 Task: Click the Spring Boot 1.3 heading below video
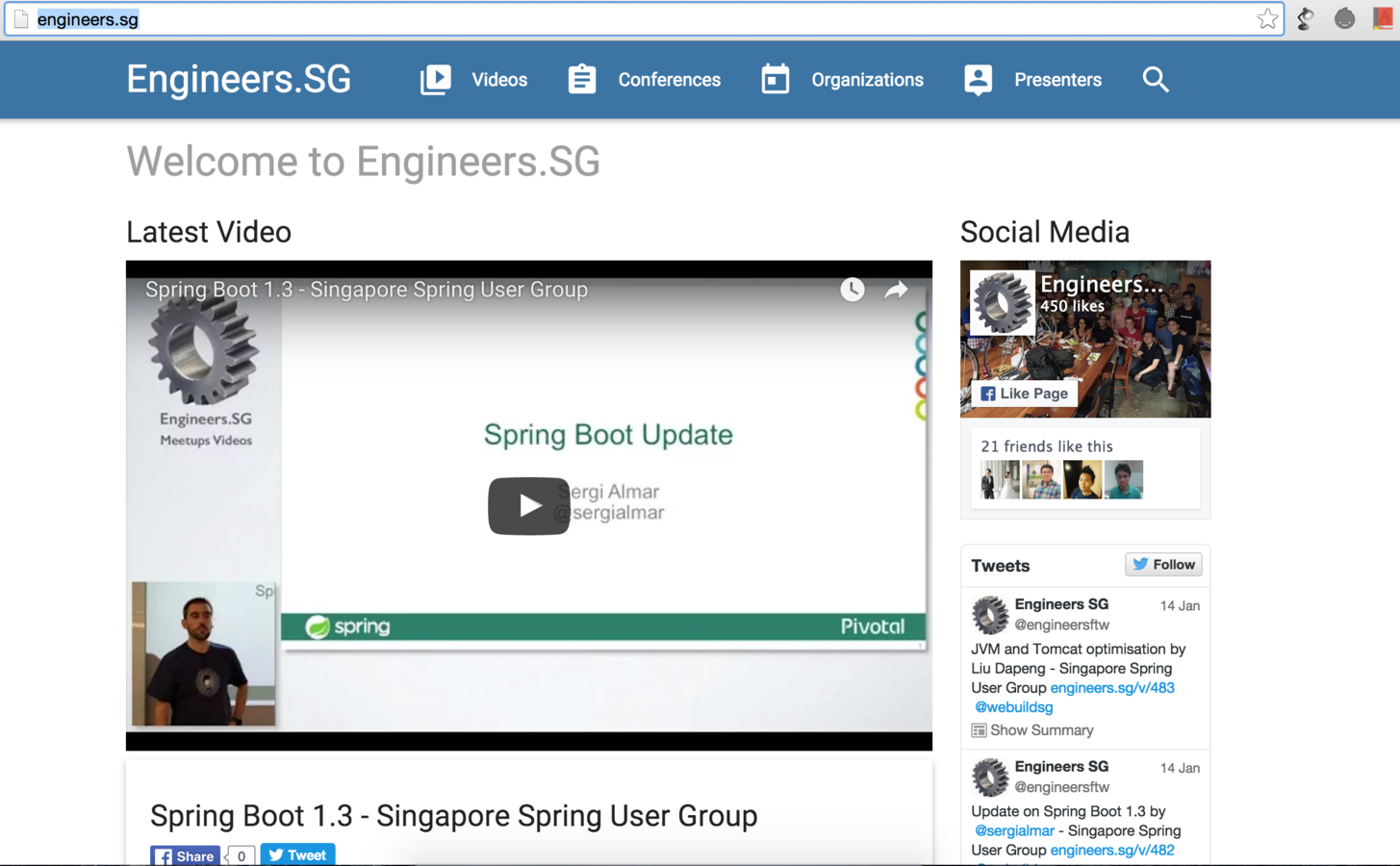[454, 816]
